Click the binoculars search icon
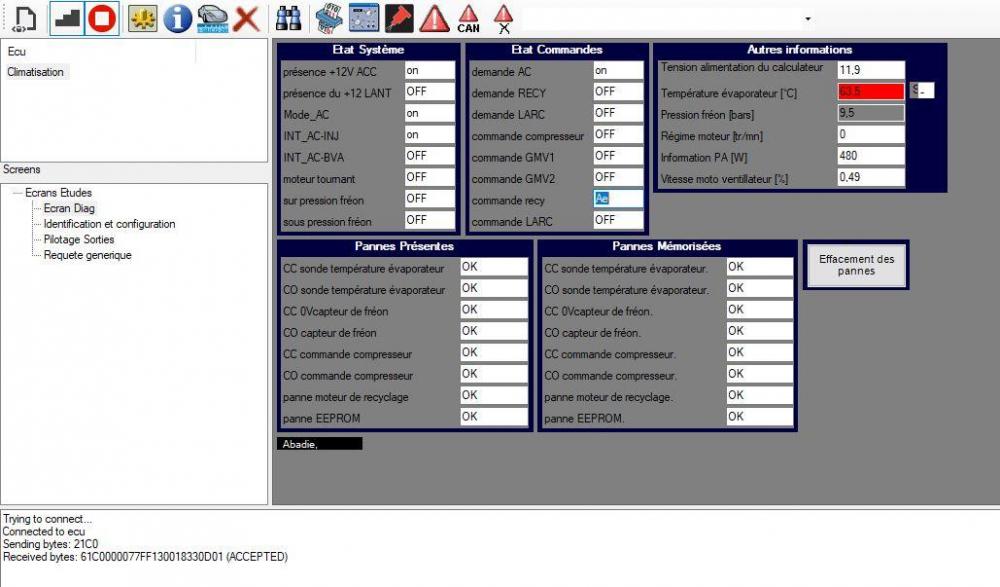The width and height of the screenshot is (1000, 587). pyautogui.click(x=288, y=19)
